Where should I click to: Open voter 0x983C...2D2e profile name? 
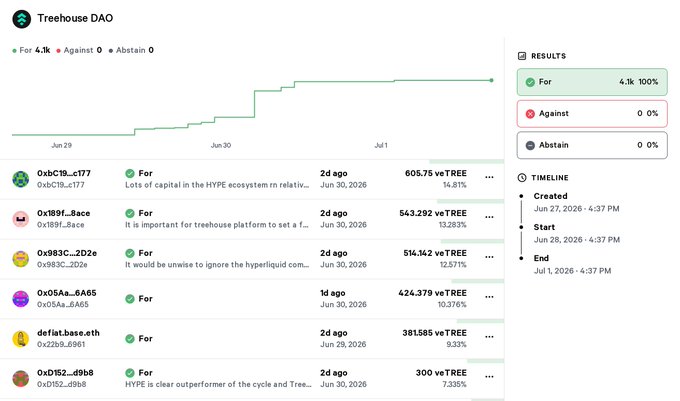click(x=67, y=253)
